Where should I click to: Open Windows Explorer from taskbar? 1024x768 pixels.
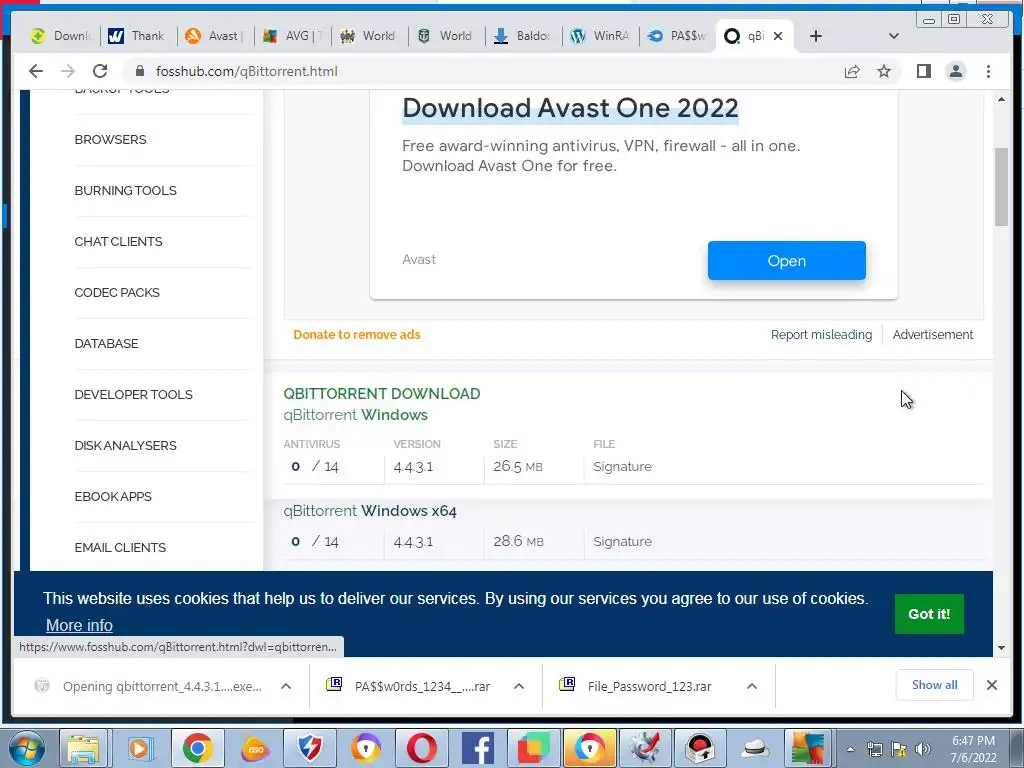pyautogui.click(x=84, y=748)
